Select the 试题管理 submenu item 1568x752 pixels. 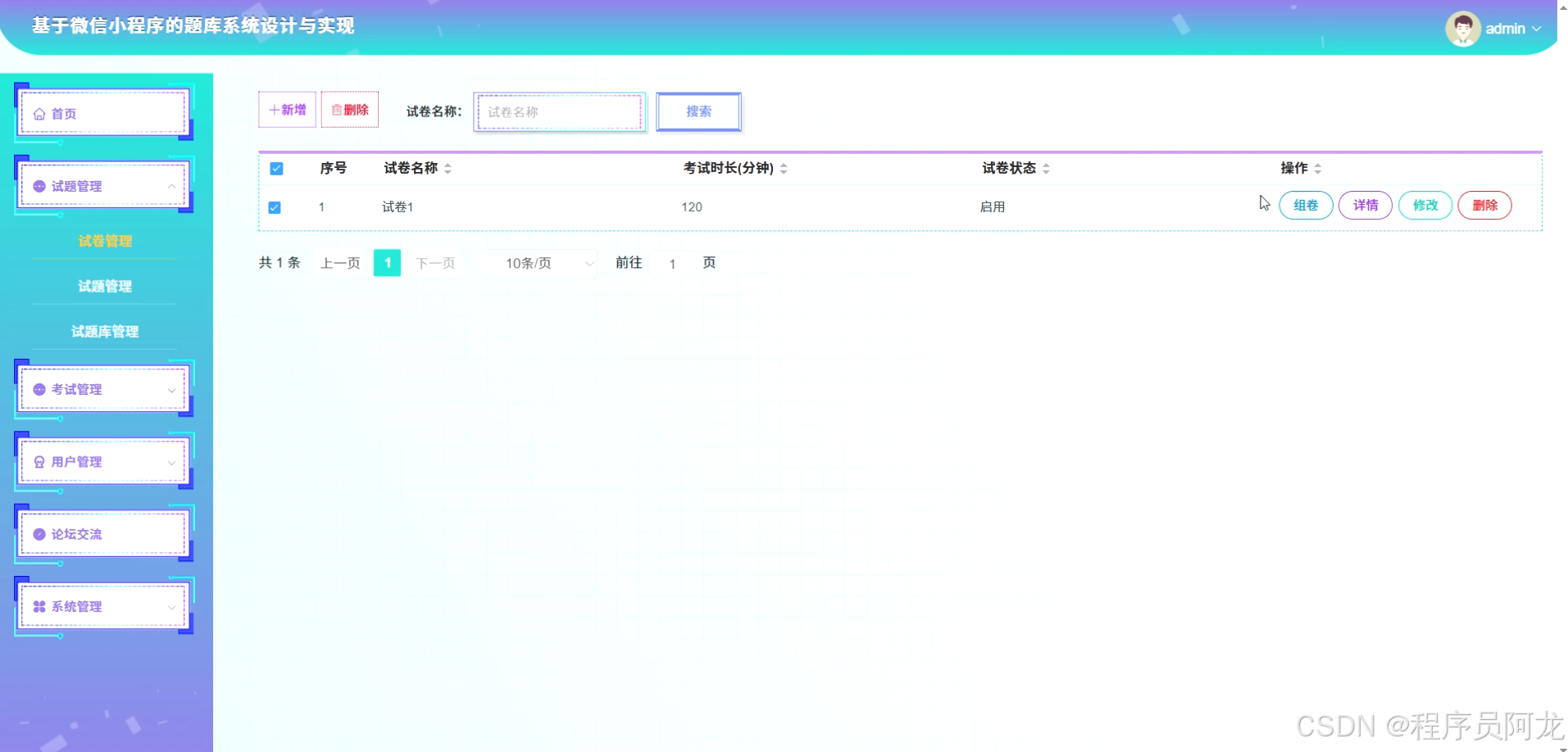105,286
